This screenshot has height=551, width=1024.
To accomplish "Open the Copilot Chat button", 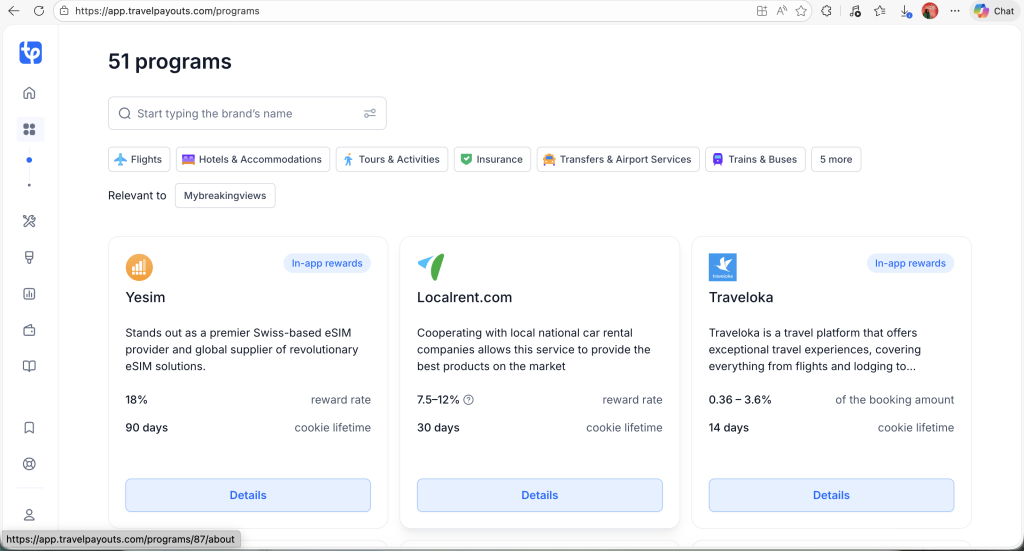I will click(x=994, y=11).
